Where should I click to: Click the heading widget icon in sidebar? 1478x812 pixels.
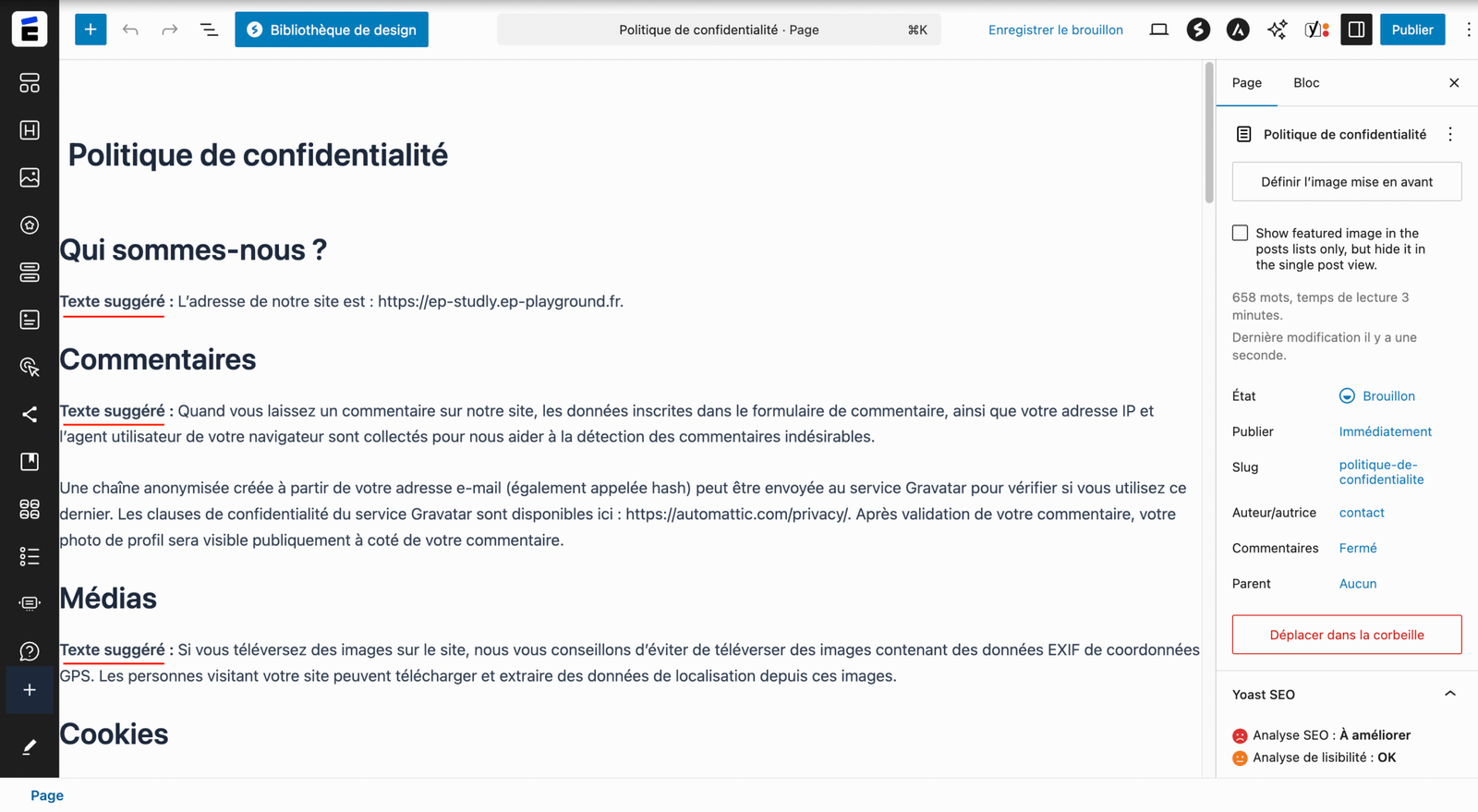[30, 130]
